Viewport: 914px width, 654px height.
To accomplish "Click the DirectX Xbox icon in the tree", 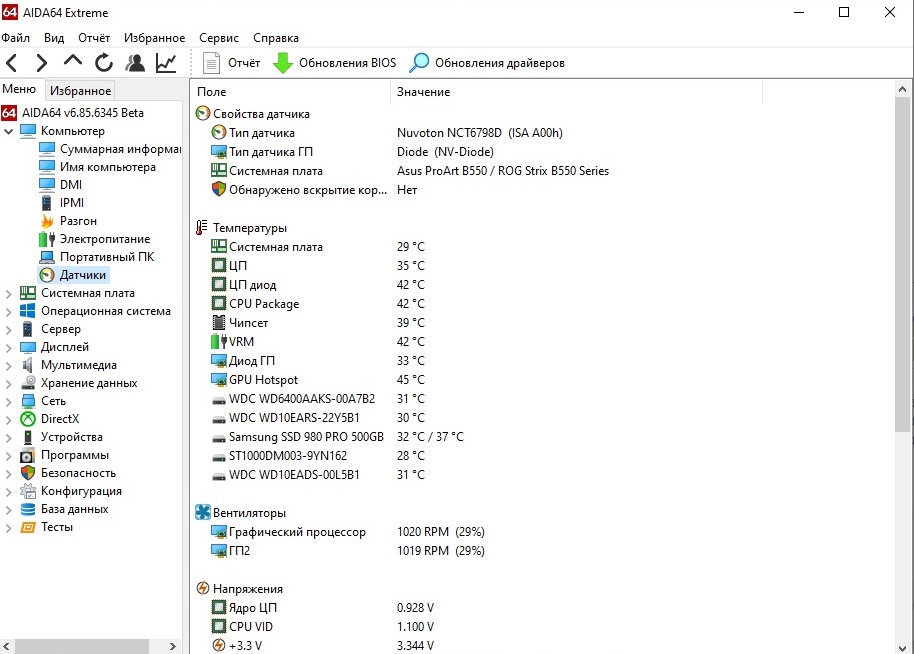I will tap(27, 419).
